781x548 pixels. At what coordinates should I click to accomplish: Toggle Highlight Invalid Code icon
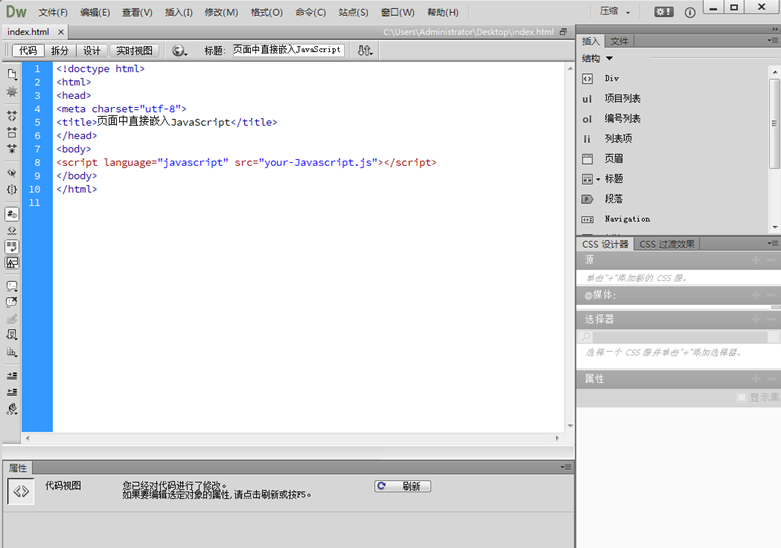point(12,230)
